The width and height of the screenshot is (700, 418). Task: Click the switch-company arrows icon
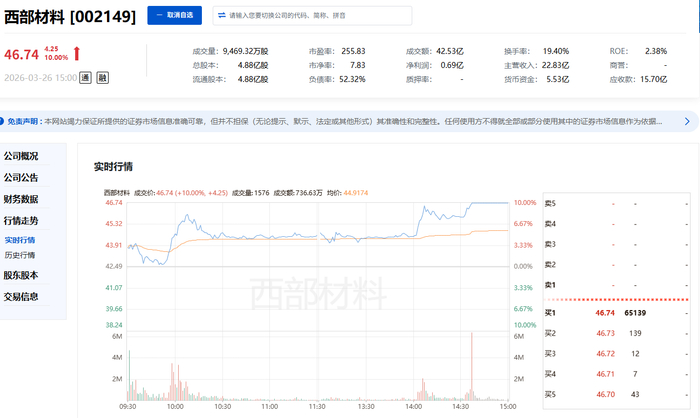[221, 15]
